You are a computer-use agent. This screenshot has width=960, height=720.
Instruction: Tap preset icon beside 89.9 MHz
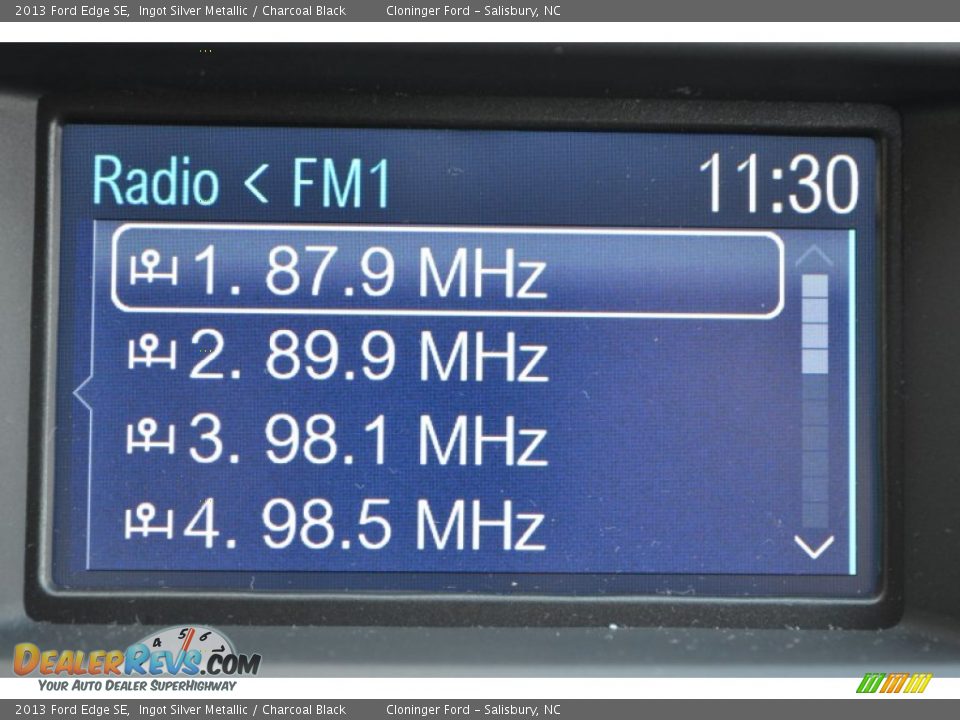pyautogui.click(x=152, y=352)
